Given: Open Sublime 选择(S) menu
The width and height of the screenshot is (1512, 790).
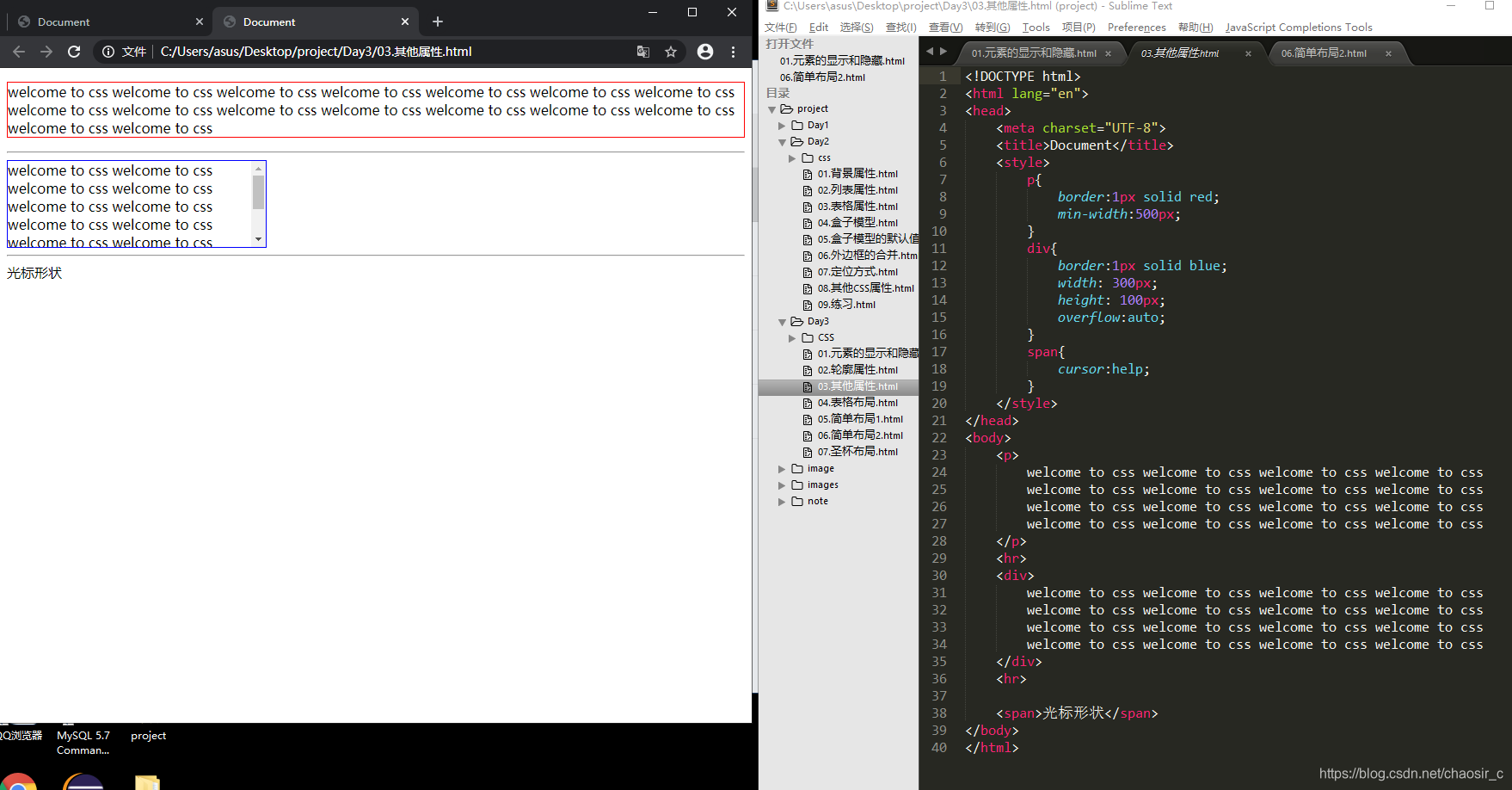Looking at the screenshot, I should pos(857,28).
